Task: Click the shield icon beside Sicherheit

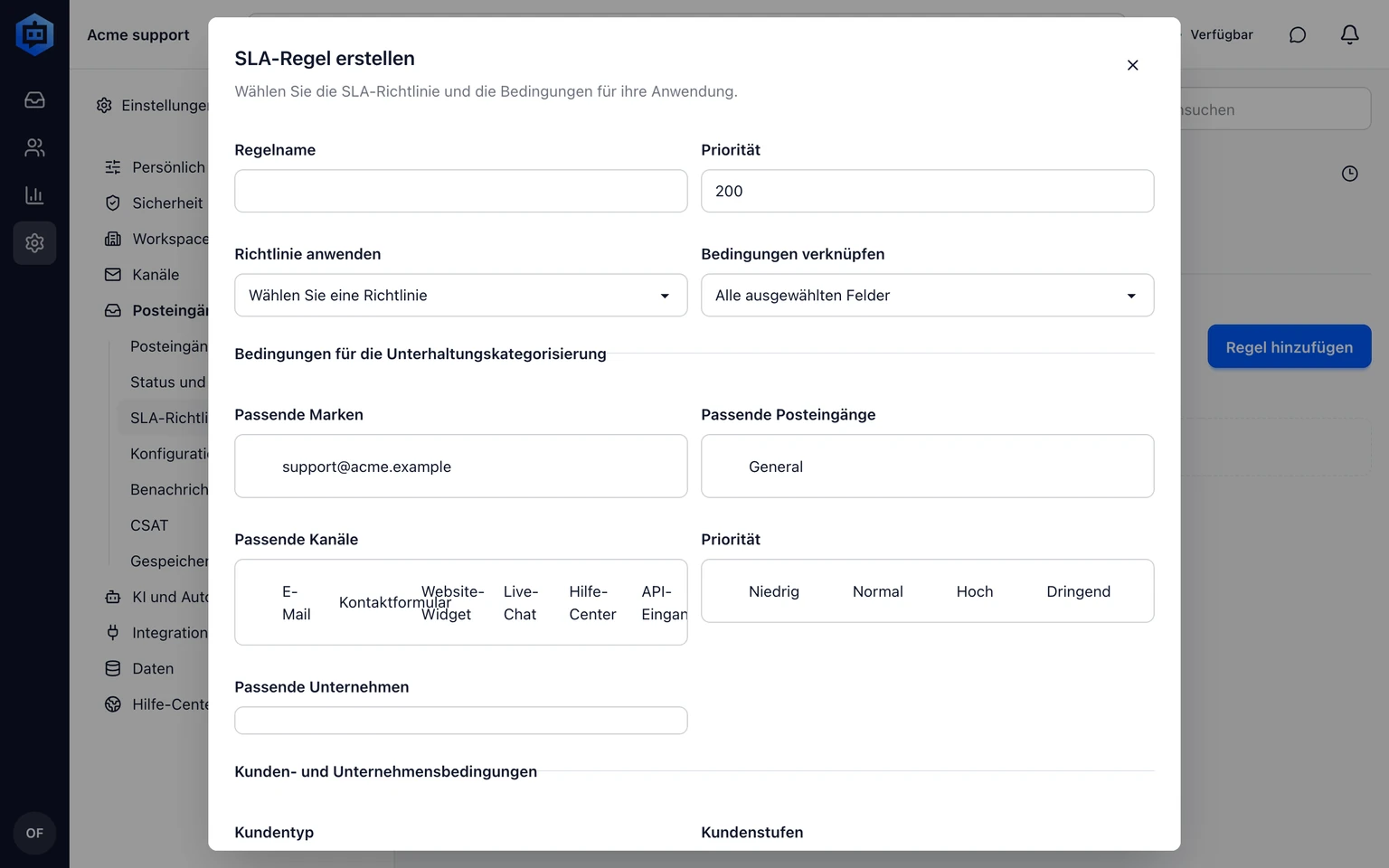Action: pos(113,203)
